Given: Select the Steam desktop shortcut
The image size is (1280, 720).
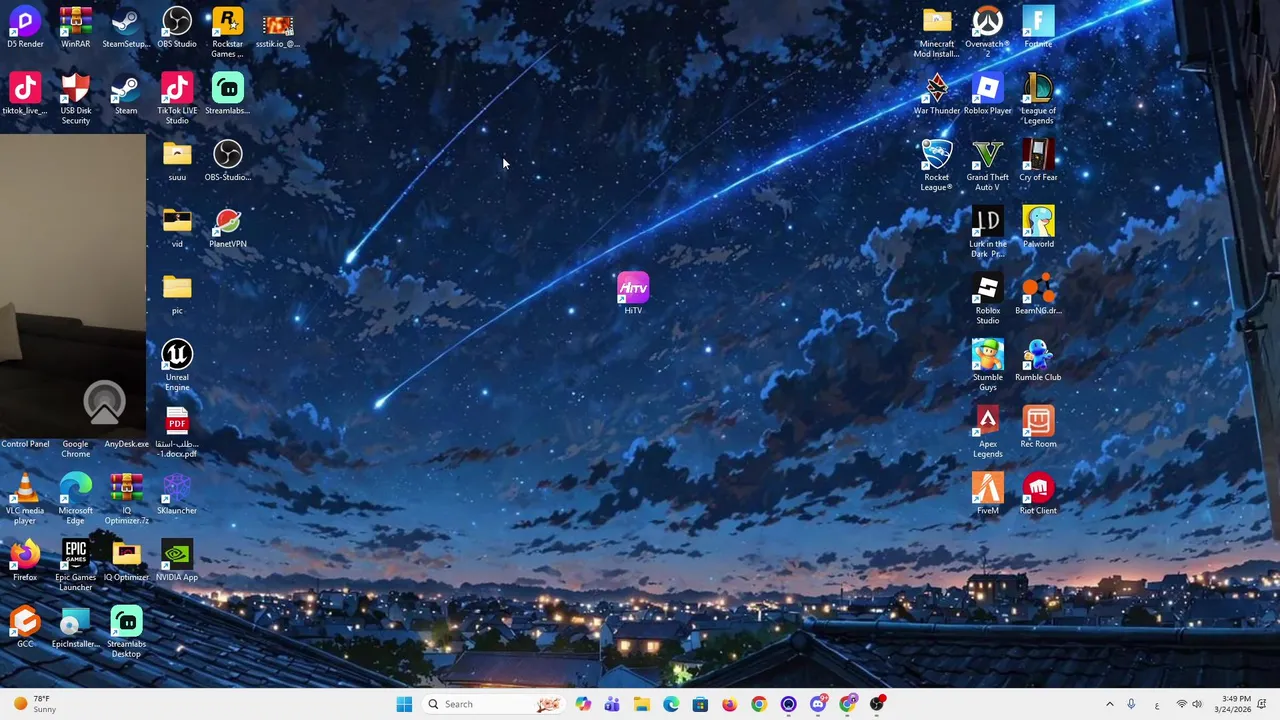Looking at the screenshot, I should click(x=126, y=95).
